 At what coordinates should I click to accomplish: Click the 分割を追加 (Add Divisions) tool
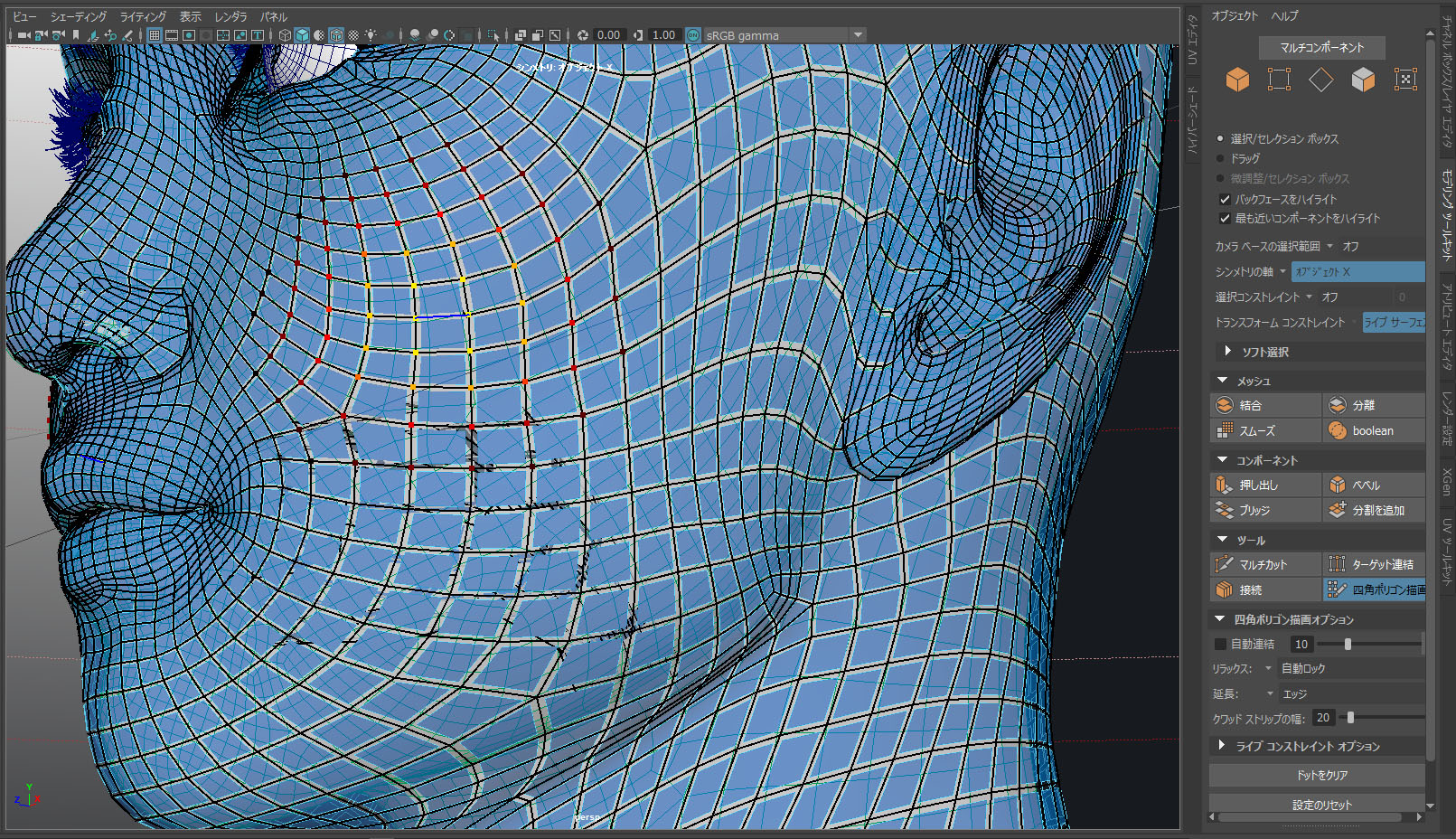(x=1374, y=510)
